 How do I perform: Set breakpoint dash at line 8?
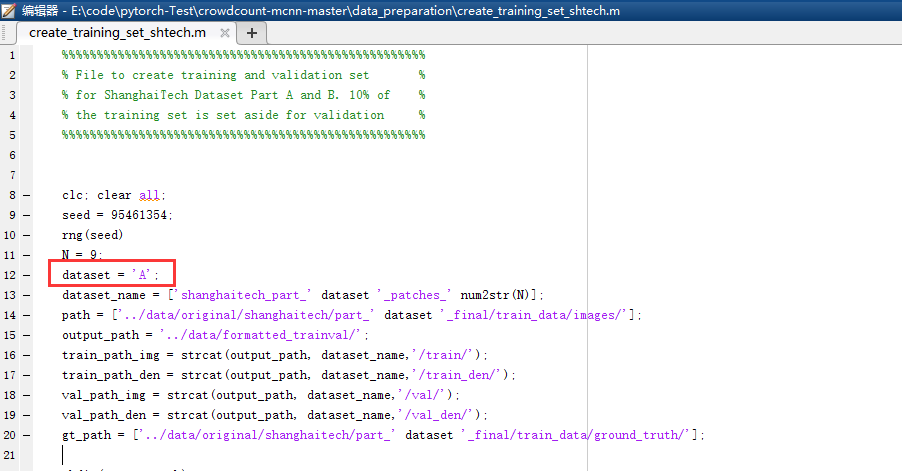[26, 196]
